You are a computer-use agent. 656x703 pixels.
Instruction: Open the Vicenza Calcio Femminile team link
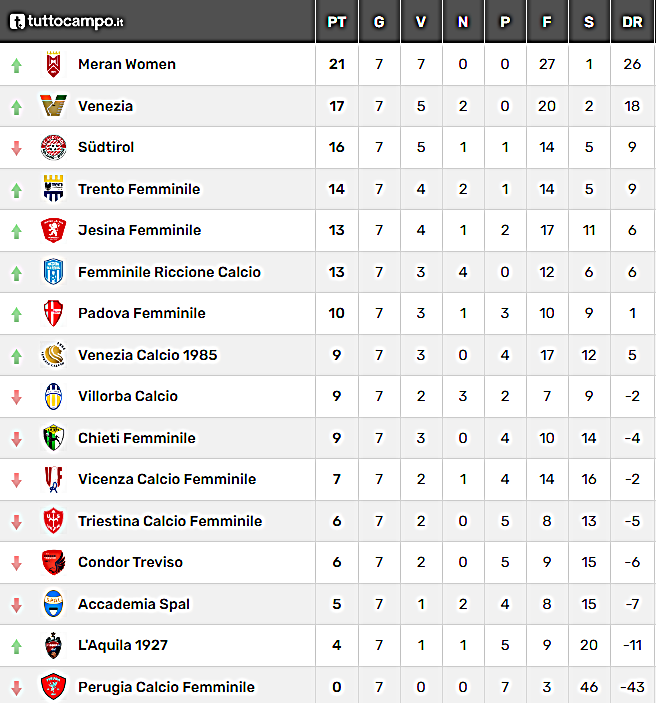[167, 479]
